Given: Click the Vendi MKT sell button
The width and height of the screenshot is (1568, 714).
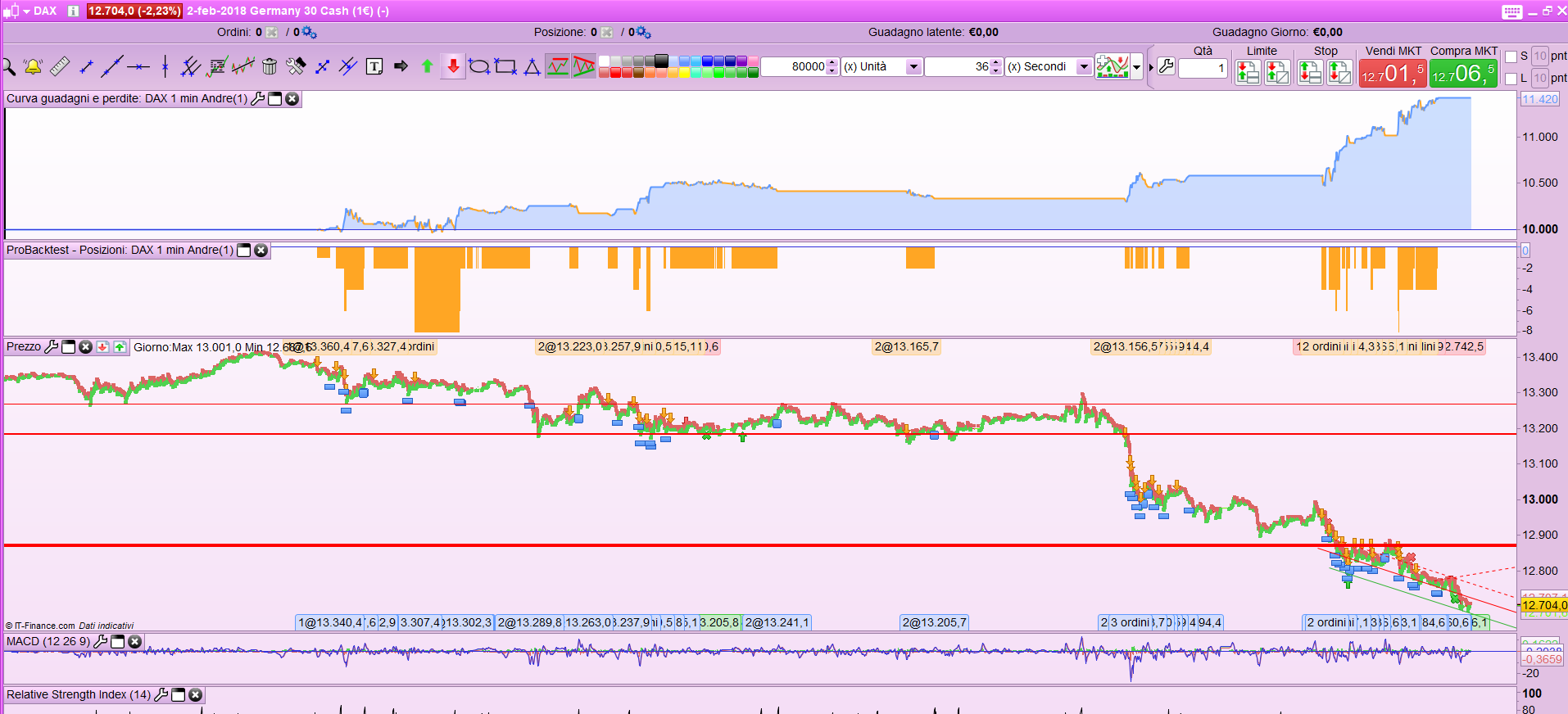Looking at the screenshot, I should [1393, 74].
